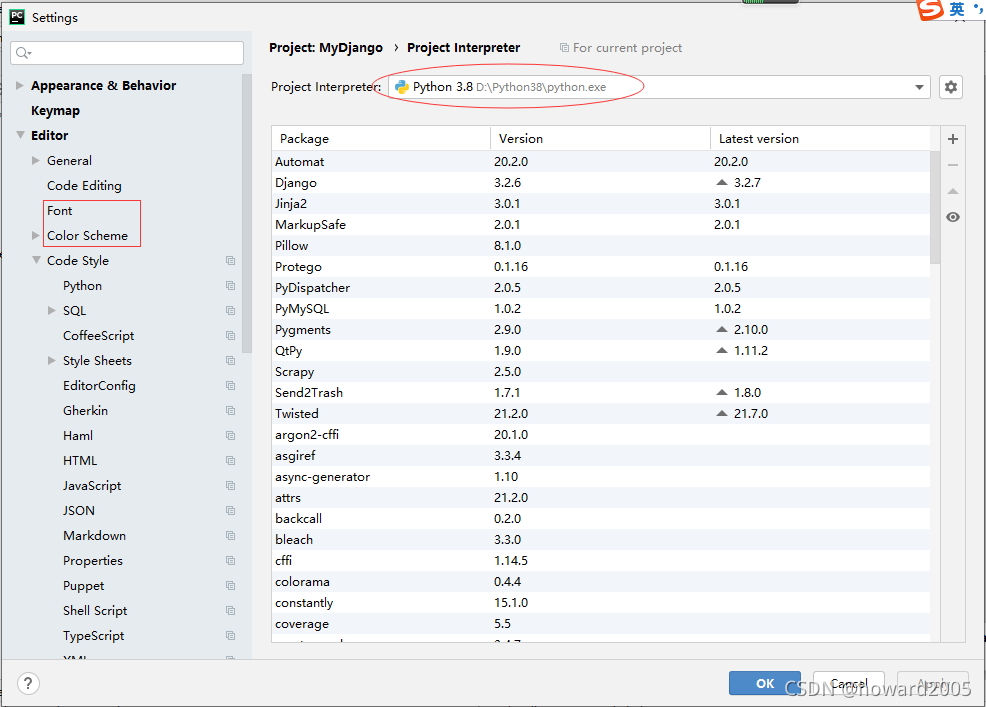Select the colorama package row
986x707 pixels.
click(x=601, y=582)
